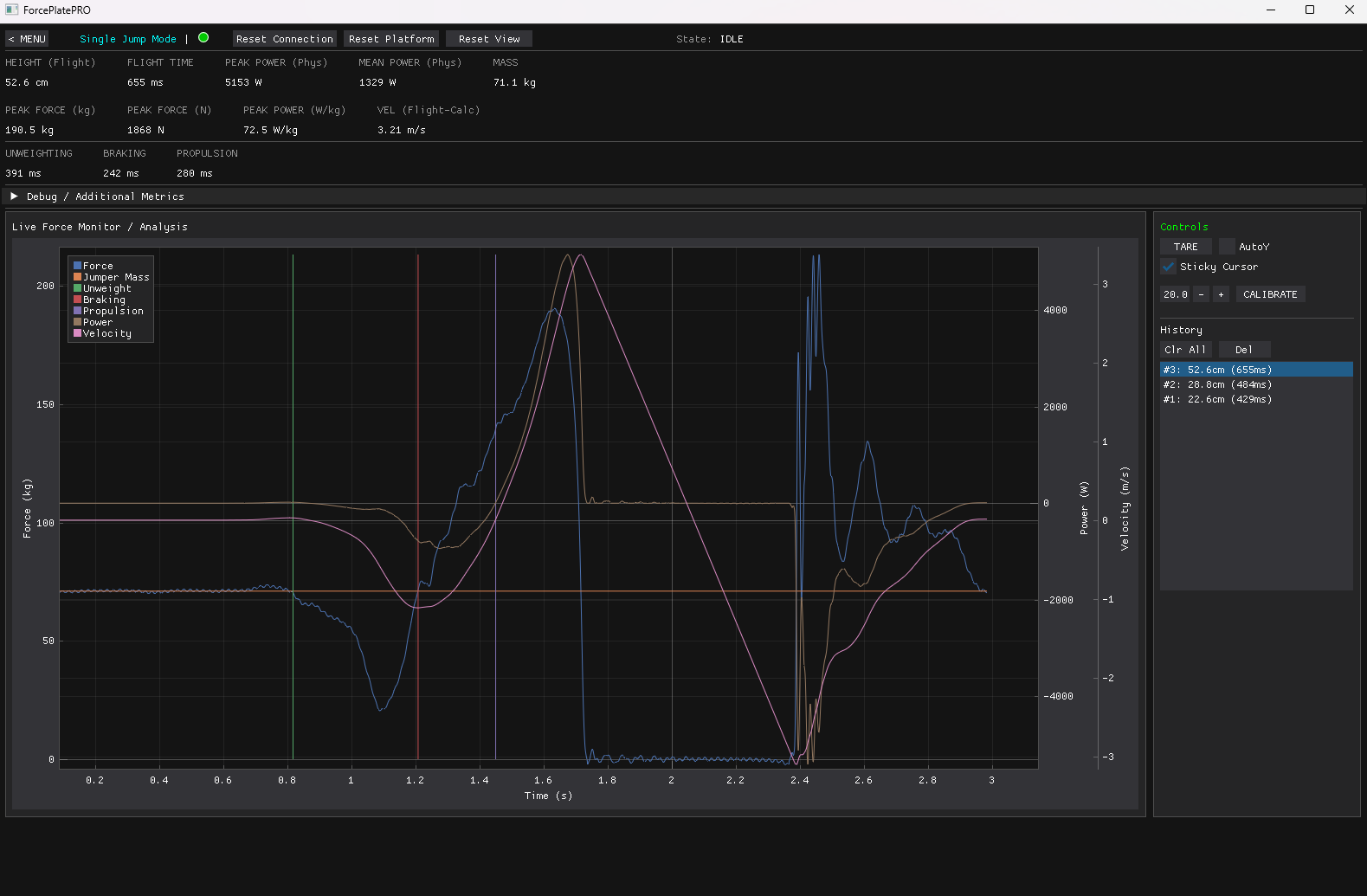This screenshot has height=896, width=1367.
Task: Expand the Debug / Additional Metrics section
Action: 14,197
